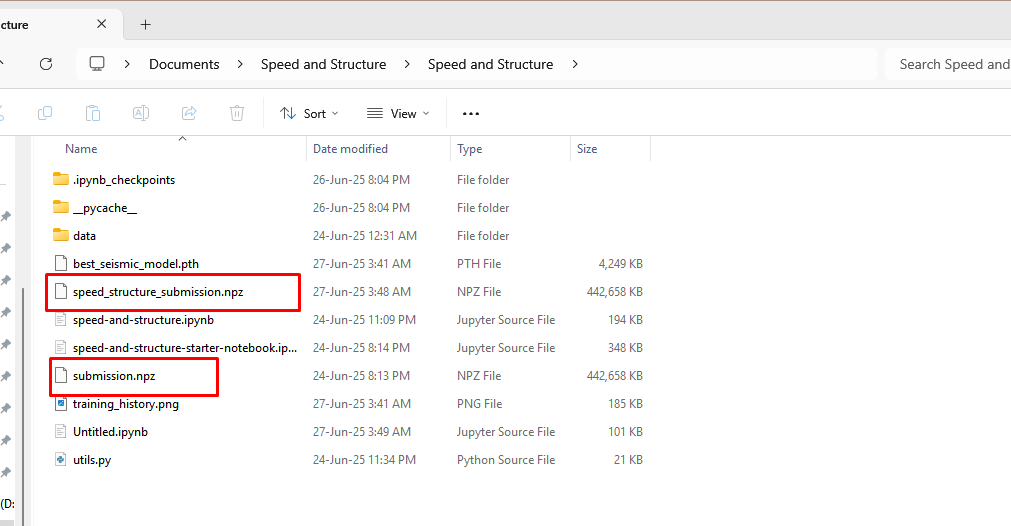This screenshot has width=1011, height=526.
Task: Expand the Sort dropdown
Action: [309, 113]
